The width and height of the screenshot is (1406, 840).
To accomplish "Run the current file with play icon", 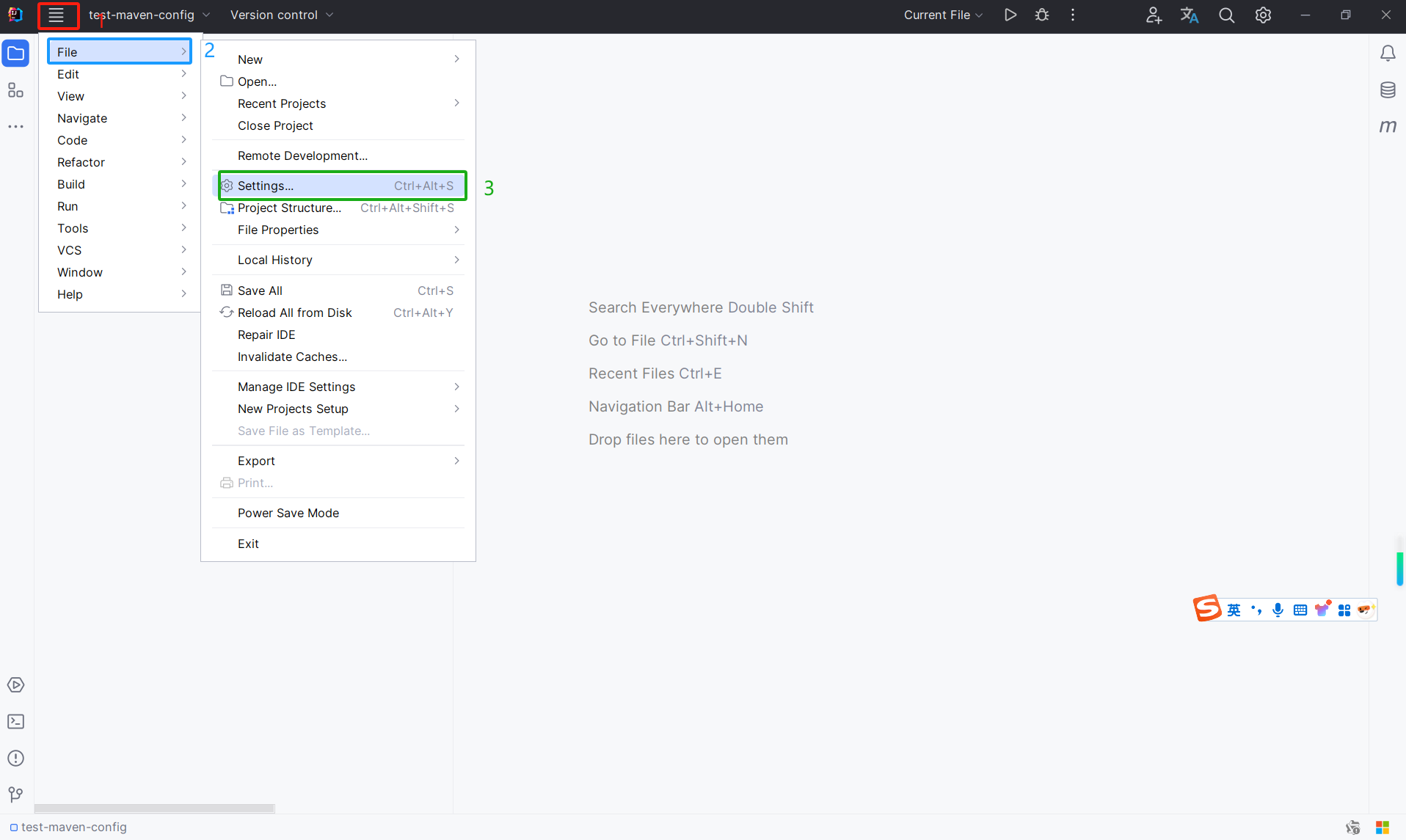I will [1010, 15].
